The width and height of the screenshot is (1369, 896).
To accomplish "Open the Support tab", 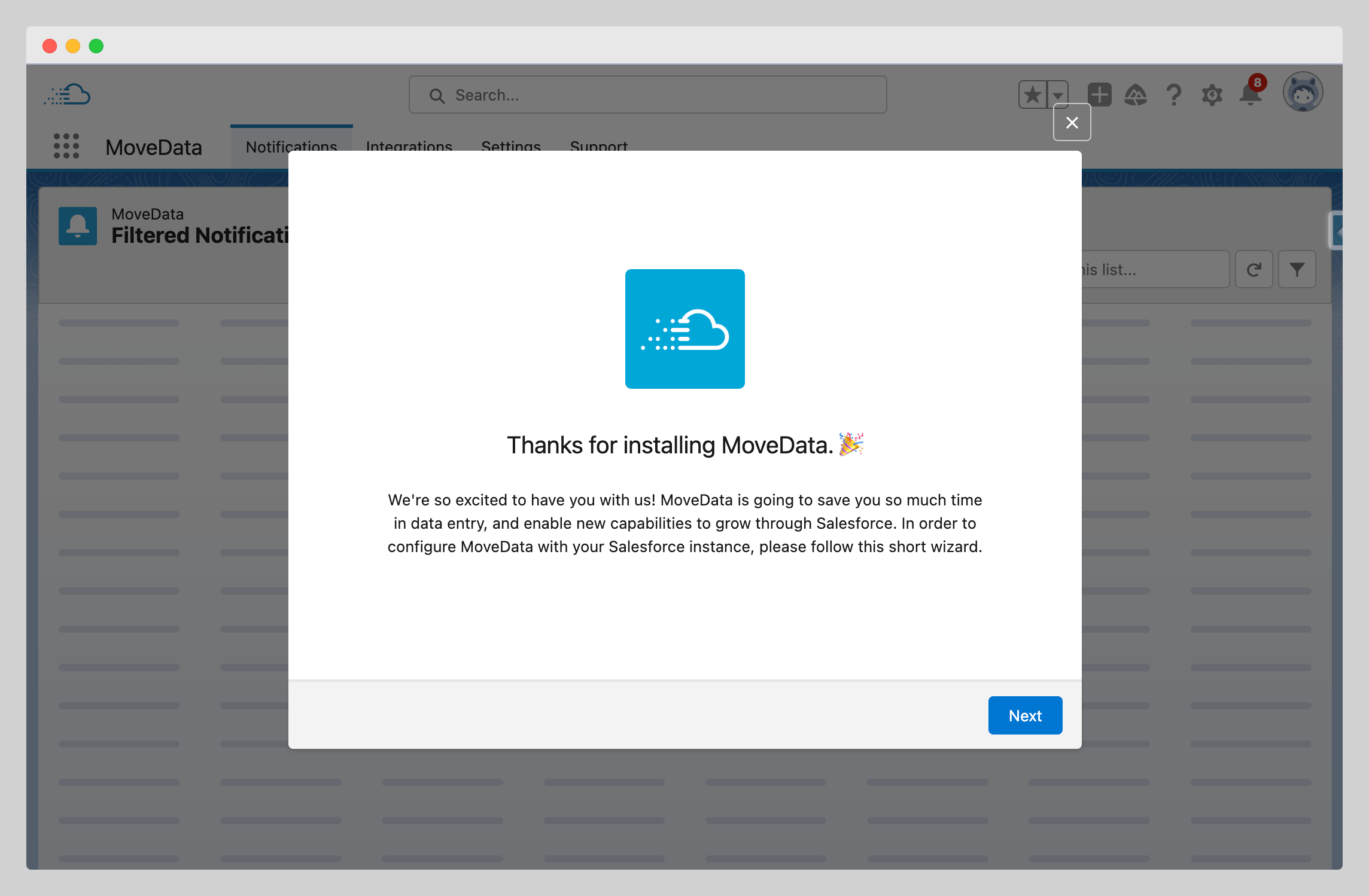I will click(x=598, y=144).
